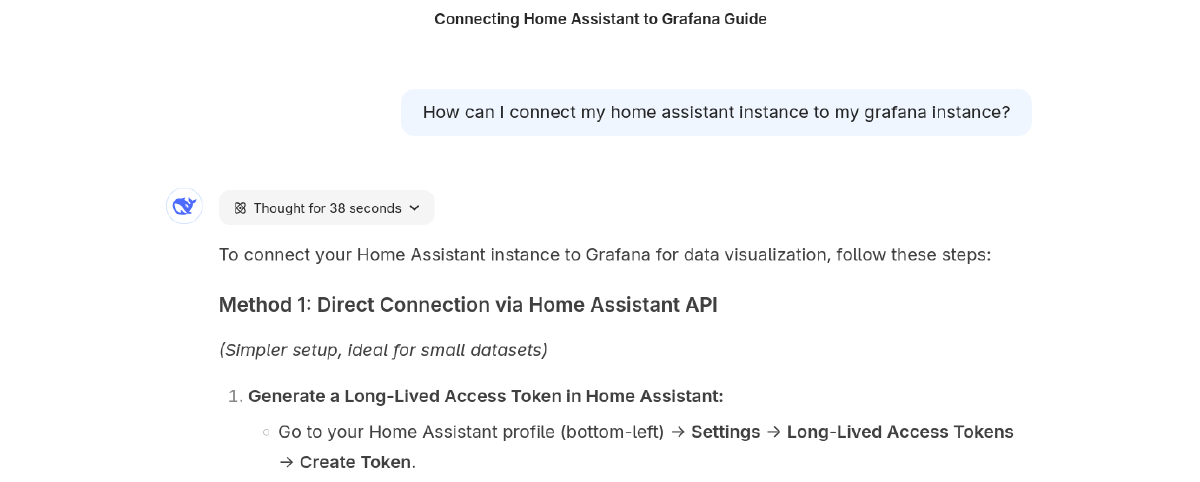The width and height of the screenshot is (1200, 482).
Task: Open the "Thought for 38 seconds" reasoning text
Action: coord(327,208)
